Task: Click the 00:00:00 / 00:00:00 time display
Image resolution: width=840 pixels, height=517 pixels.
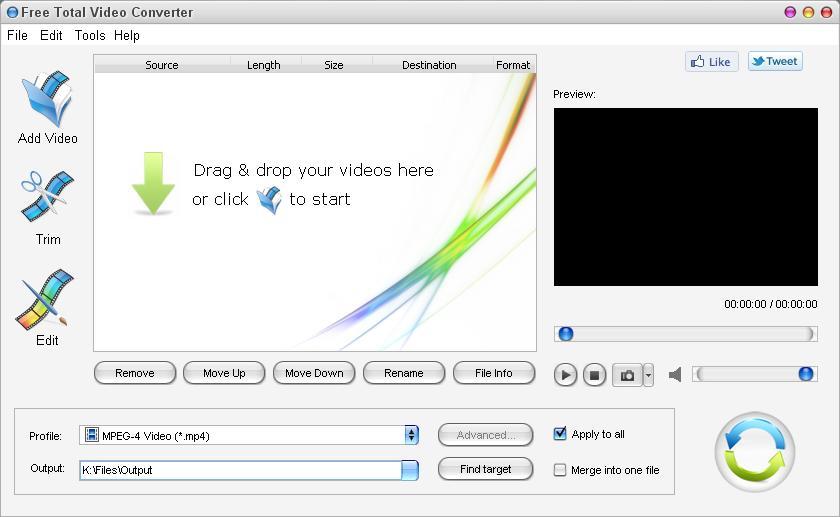Action: (x=770, y=304)
